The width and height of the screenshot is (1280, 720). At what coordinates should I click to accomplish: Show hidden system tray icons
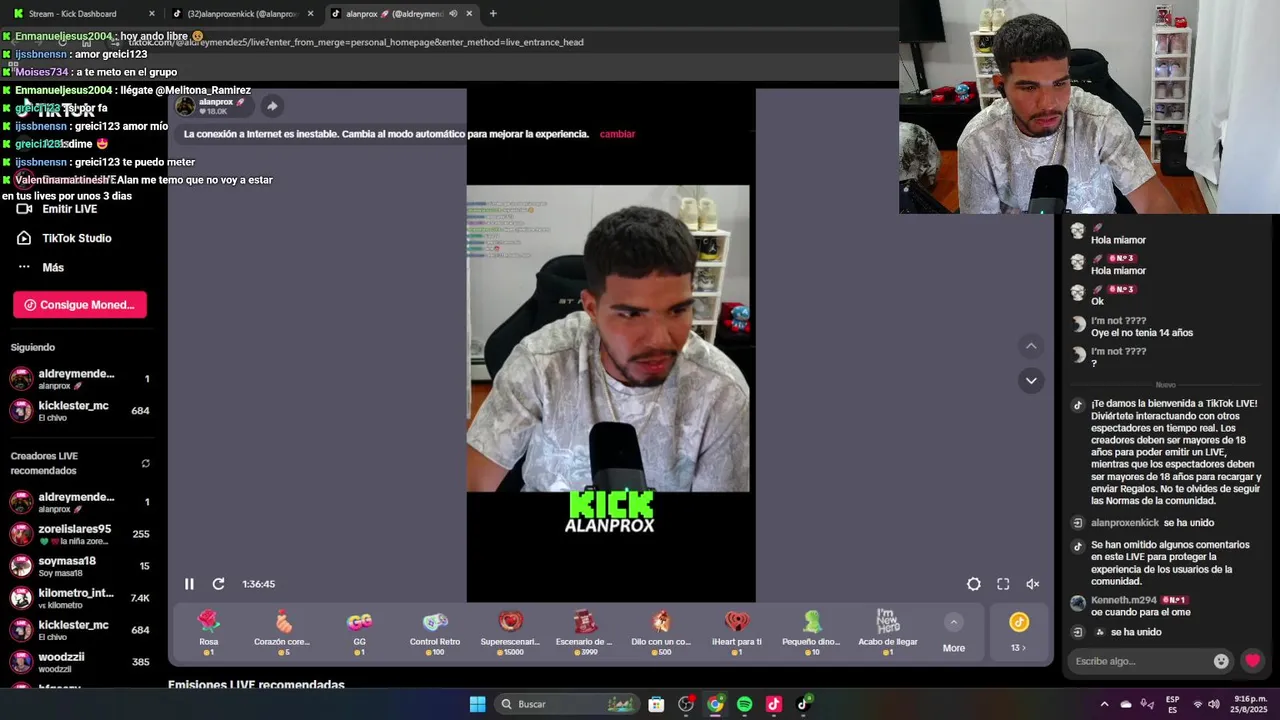coord(1104,704)
